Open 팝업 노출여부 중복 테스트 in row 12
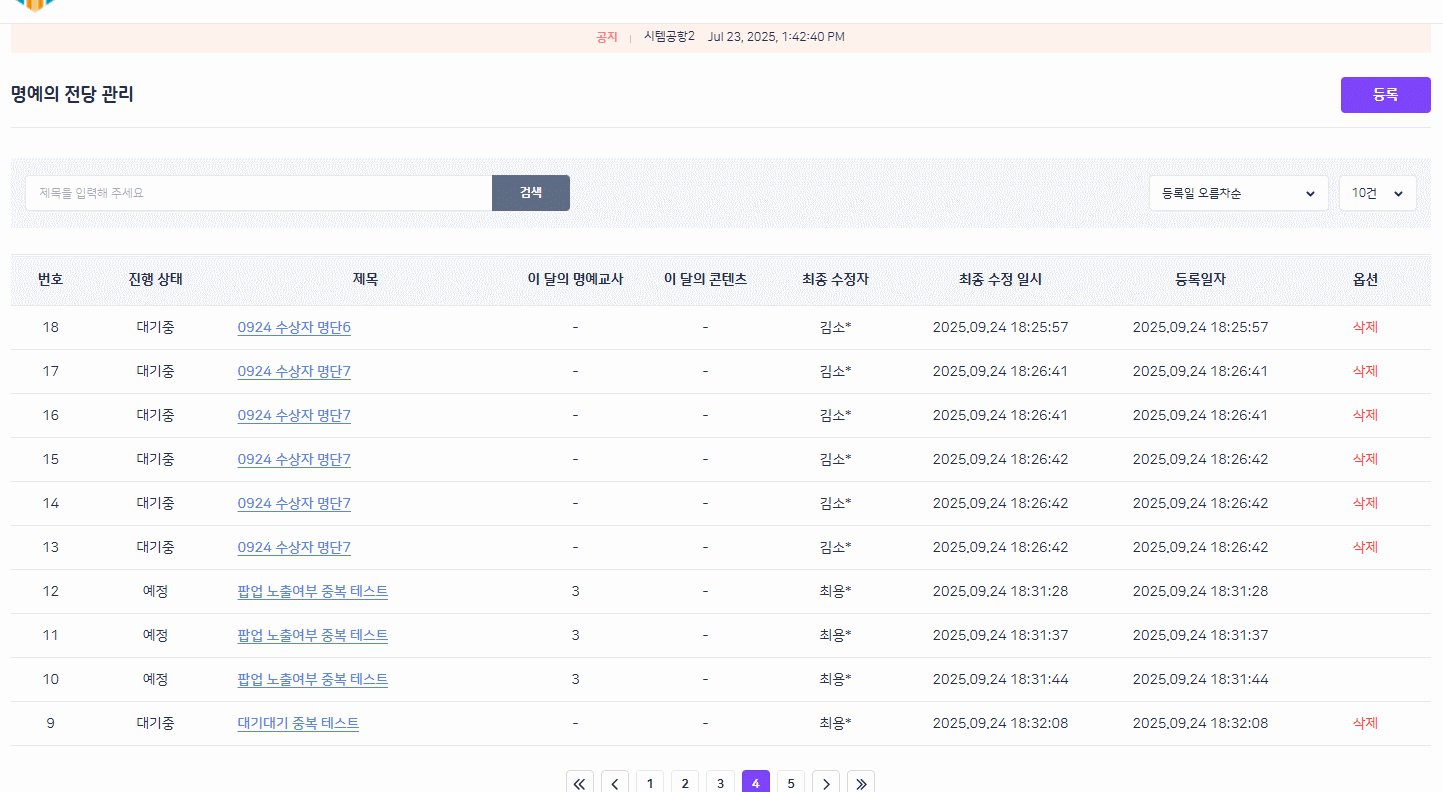The image size is (1443, 792). (312, 591)
